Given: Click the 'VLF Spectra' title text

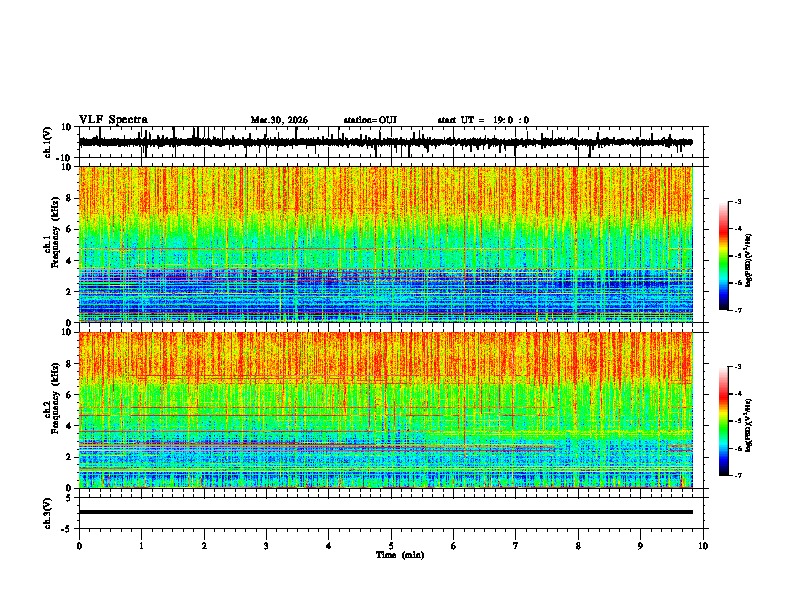Looking at the screenshot, I should [113, 120].
